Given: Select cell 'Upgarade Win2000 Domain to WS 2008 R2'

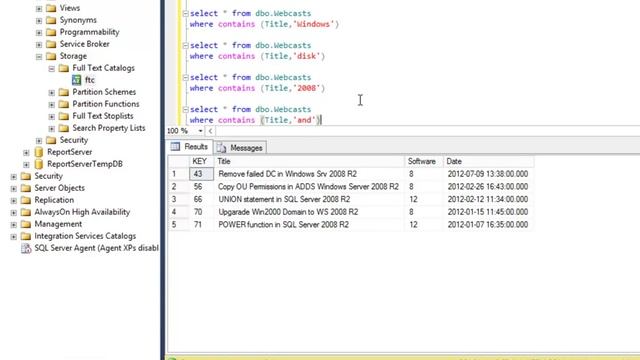Looking at the screenshot, I should (x=309, y=212).
